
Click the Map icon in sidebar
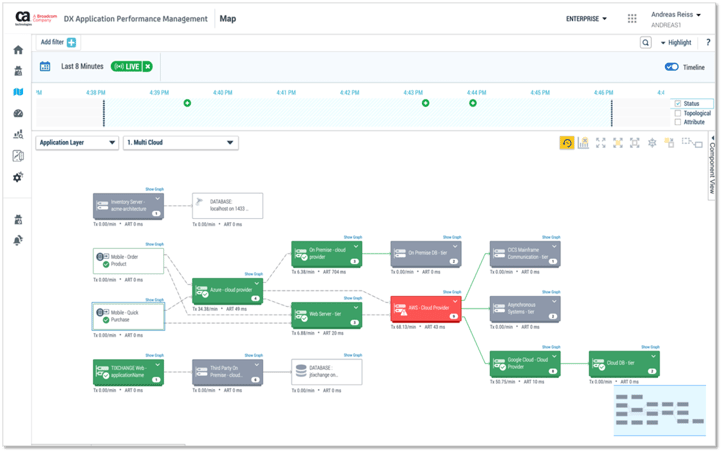click(18, 92)
